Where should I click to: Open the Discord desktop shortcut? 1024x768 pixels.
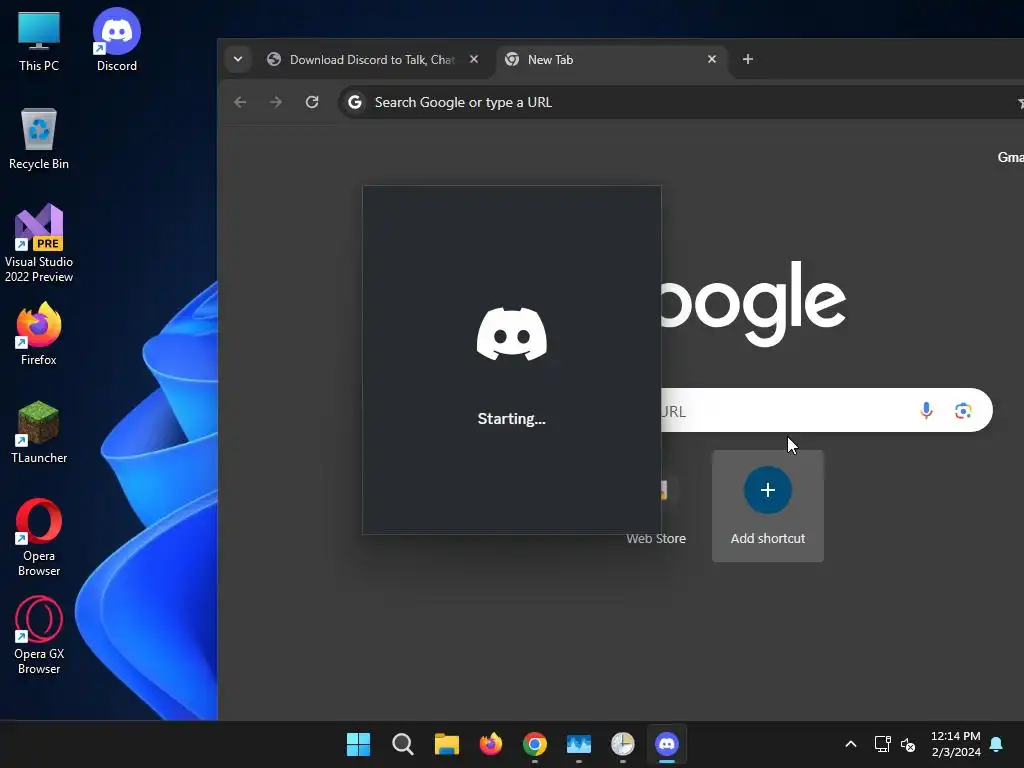click(x=116, y=40)
